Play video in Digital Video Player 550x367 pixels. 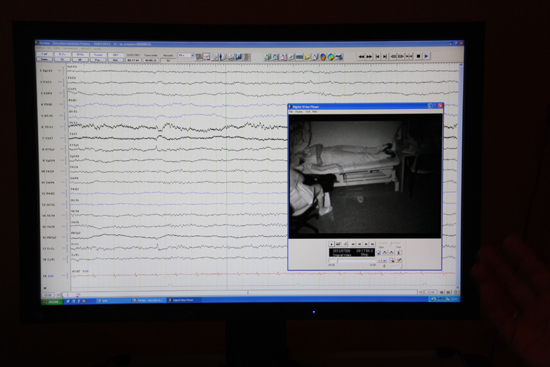(x=331, y=244)
